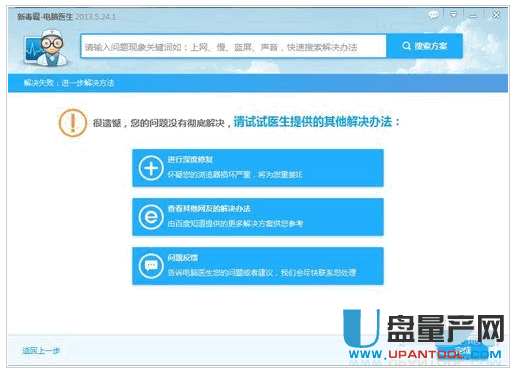The width and height of the screenshot is (517, 371).
Task: Close the 电脑医生 window
Action: pyautogui.click(x=496, y=15)
